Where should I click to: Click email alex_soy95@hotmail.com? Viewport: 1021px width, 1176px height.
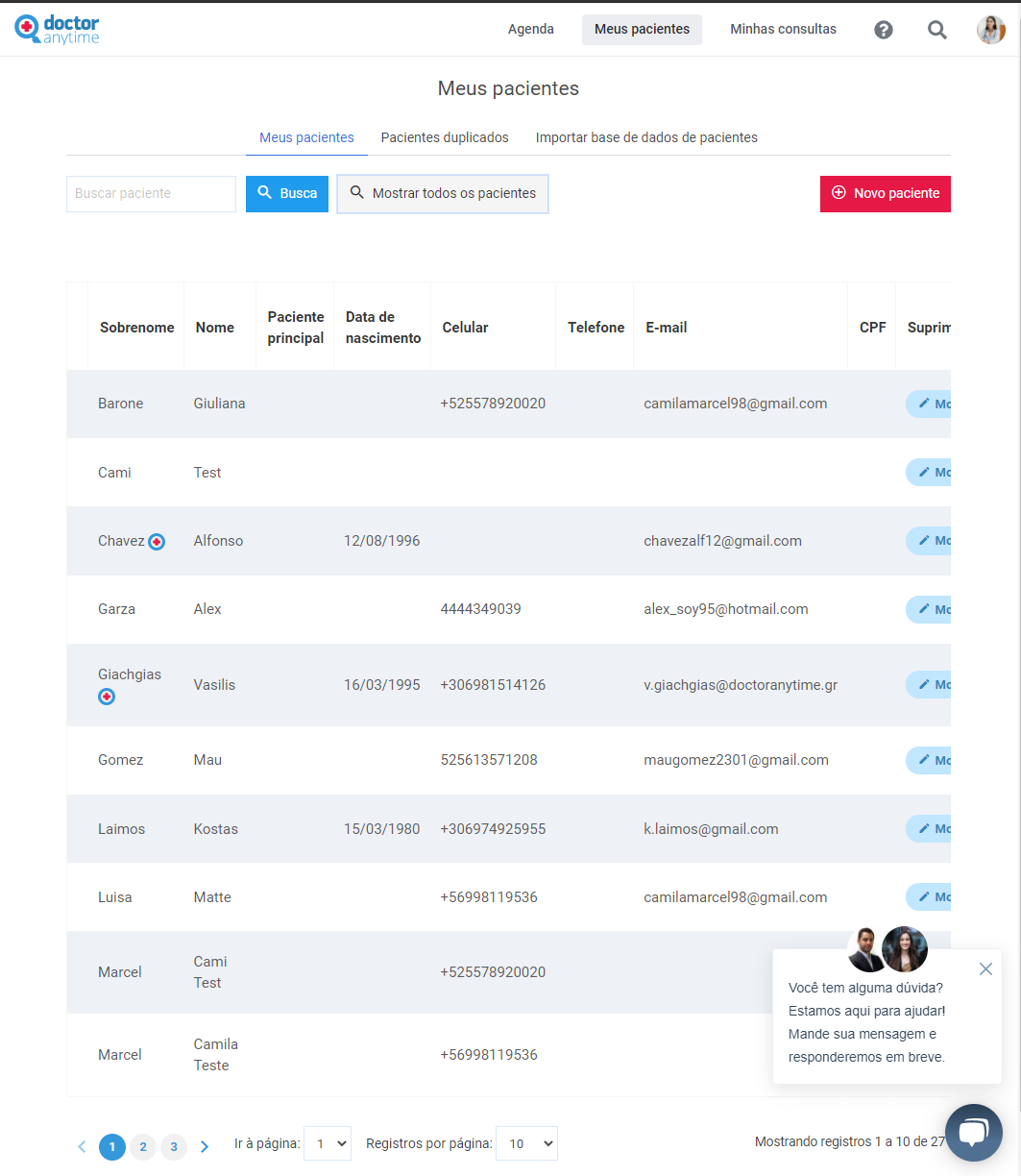click(x=726, y=609)
